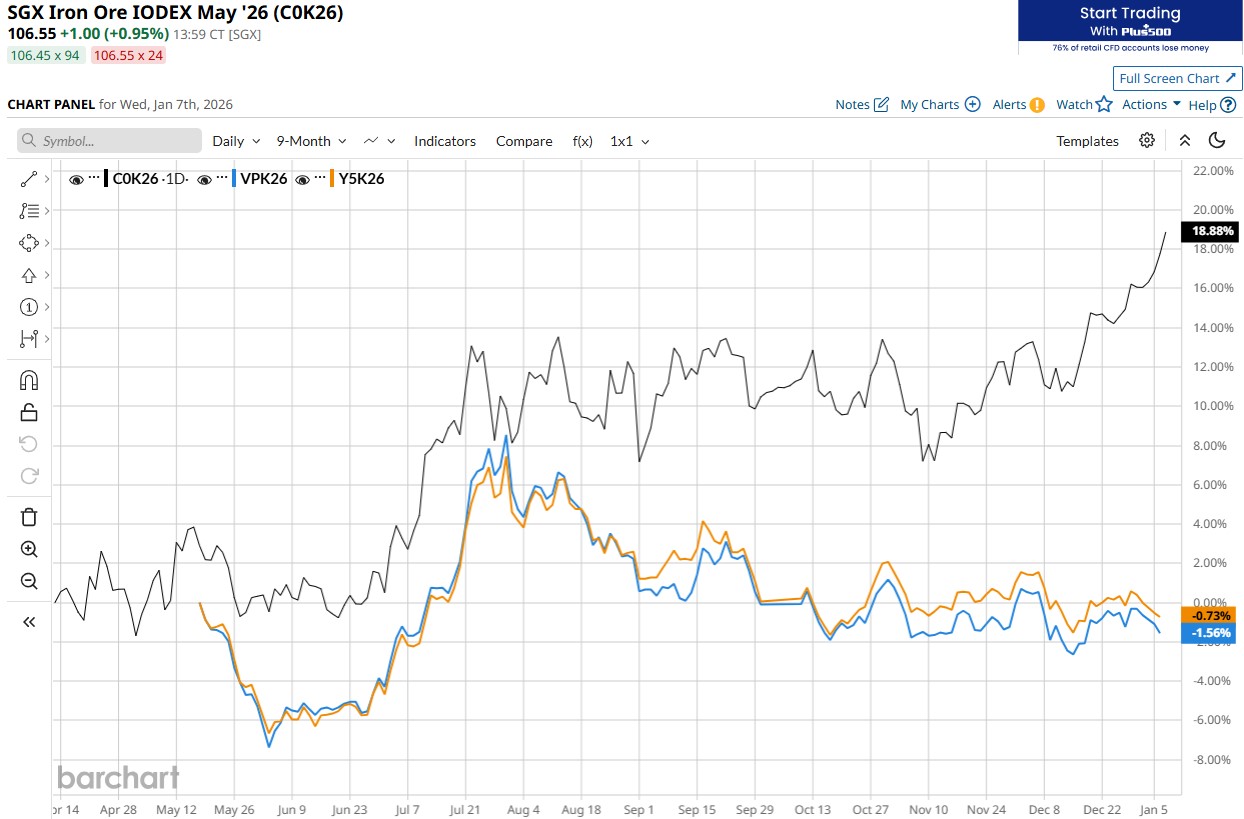The width and height of the screenshot is (1244, 819).
Task: Delete drawings with the trash icon
Action: click(29, 516)
